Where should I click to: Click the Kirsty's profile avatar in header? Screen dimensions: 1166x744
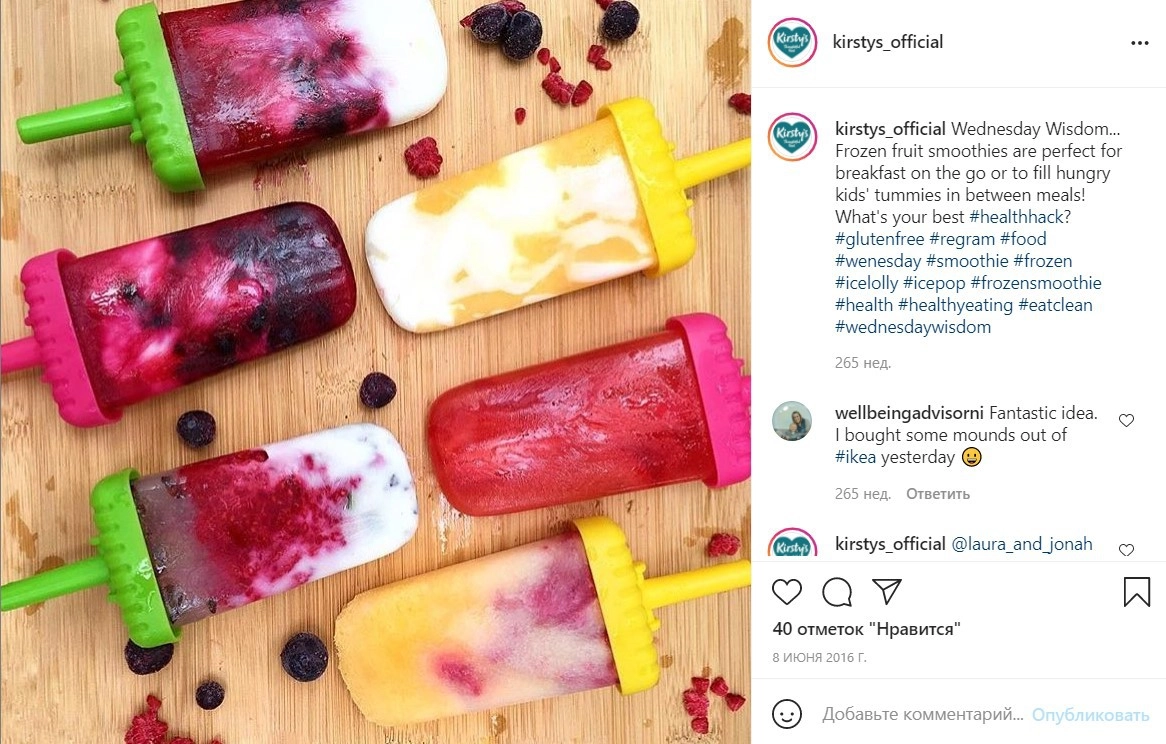coord(792,42)
